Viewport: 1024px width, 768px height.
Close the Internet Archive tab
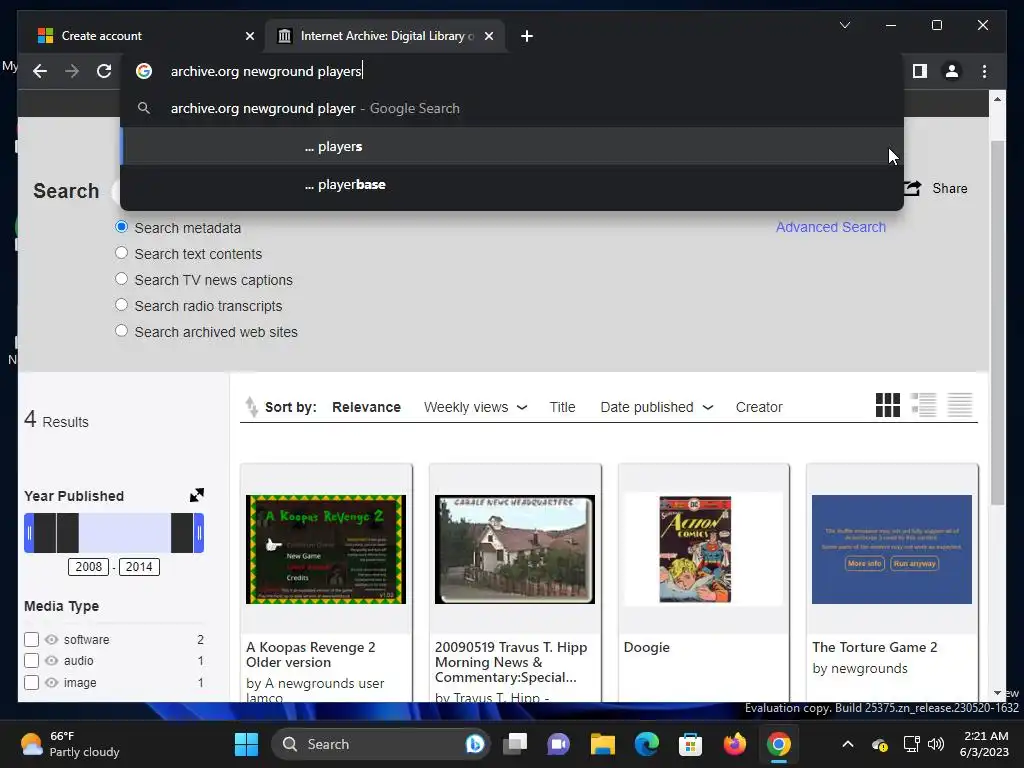(488, 36)
